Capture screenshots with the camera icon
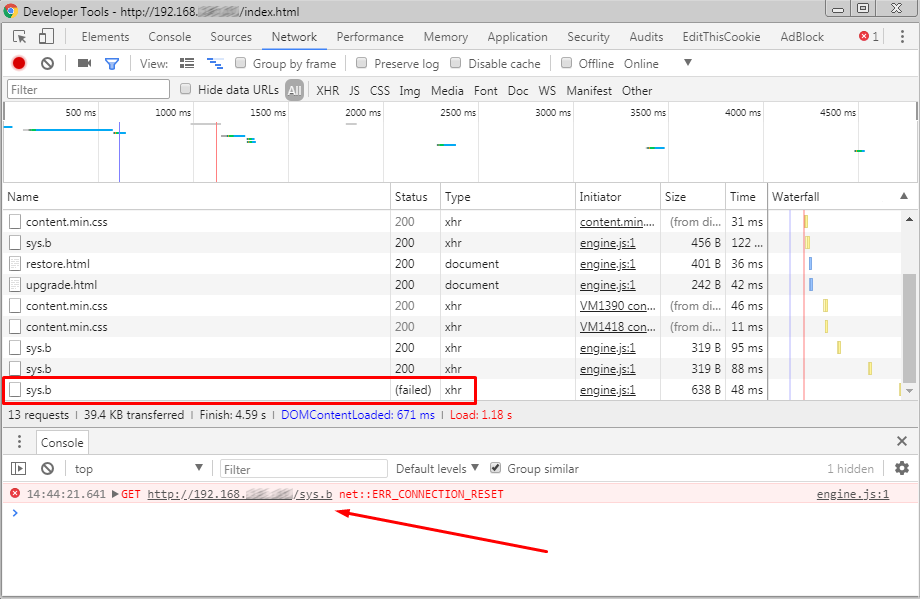The width and height of the screenshot is (920, 599). coord(84,63)
